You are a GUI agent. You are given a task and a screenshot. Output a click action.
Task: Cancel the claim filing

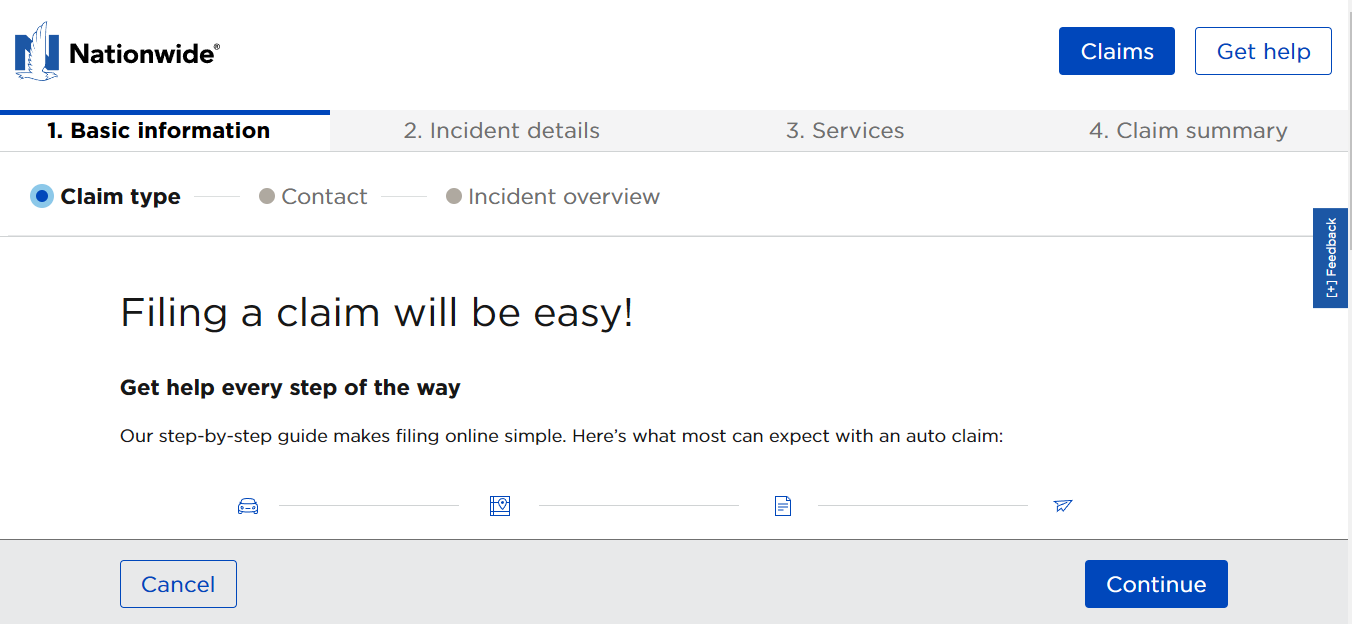click(x=178, y=584)
